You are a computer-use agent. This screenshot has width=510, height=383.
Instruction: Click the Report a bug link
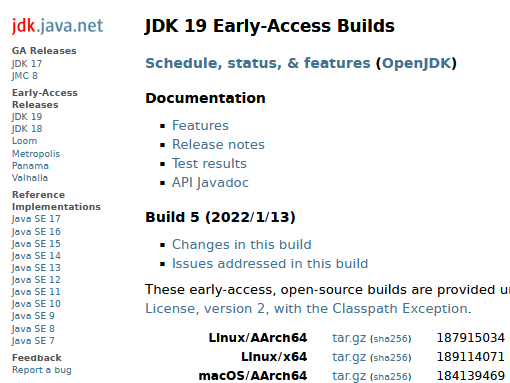click(x=42, y=370)
